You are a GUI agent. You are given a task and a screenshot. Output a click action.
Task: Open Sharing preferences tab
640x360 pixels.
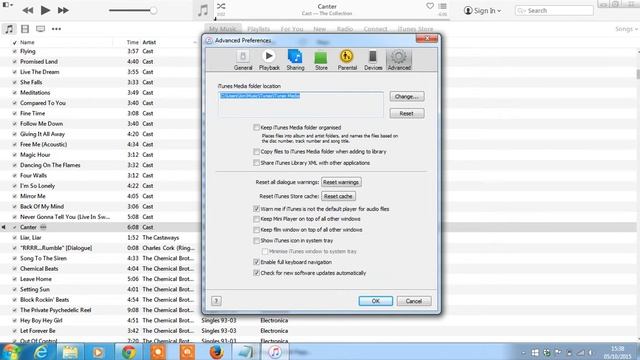[x=295, y=60]
